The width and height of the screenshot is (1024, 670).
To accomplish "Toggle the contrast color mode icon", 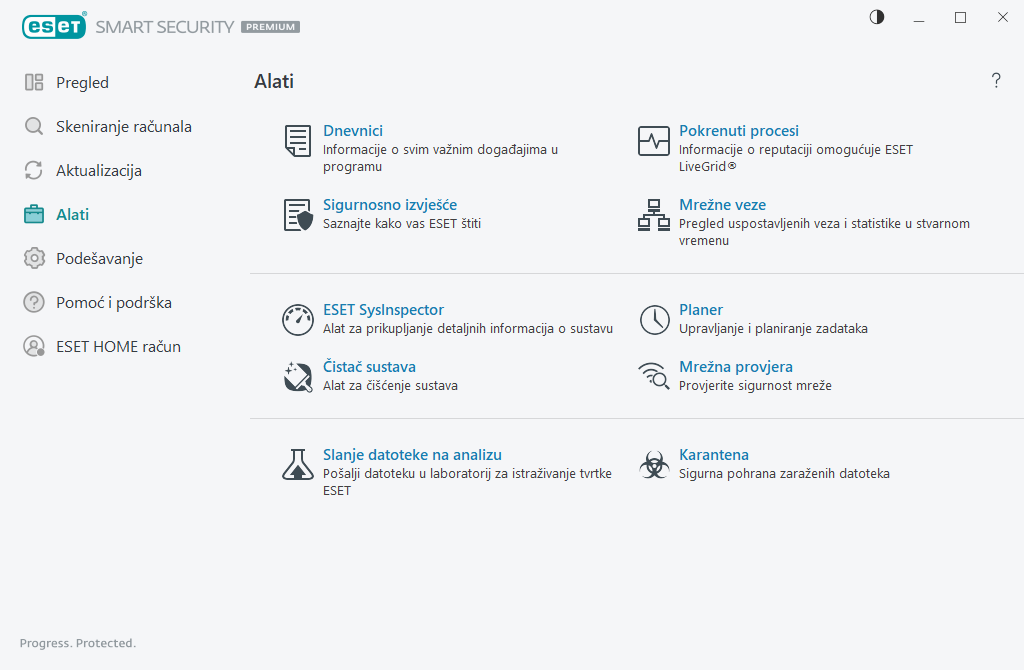I will [x=877, y=17].
